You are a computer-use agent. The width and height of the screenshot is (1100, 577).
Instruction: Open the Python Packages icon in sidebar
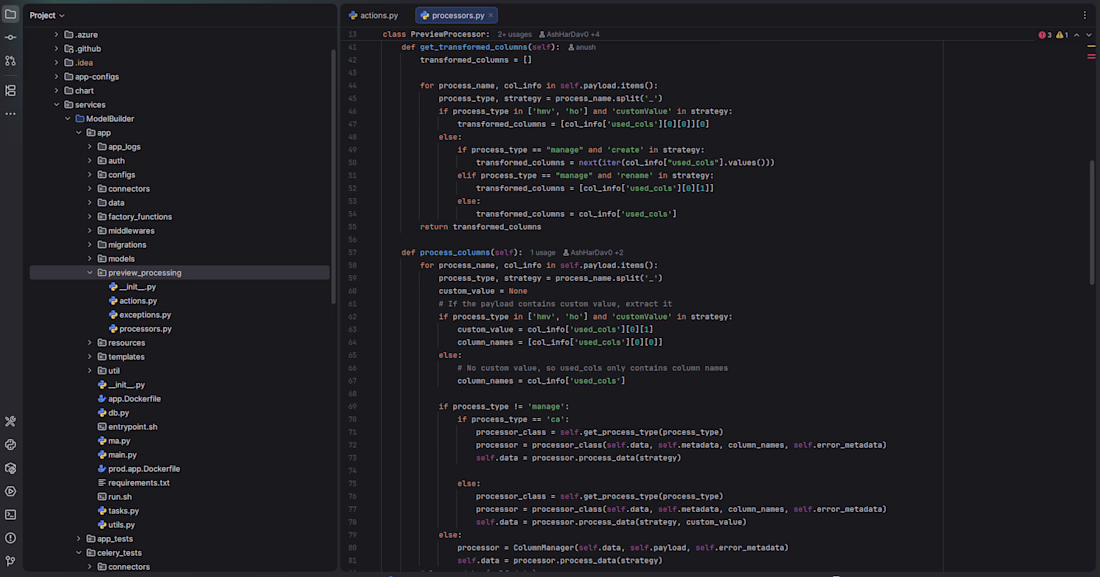(11, 468)
